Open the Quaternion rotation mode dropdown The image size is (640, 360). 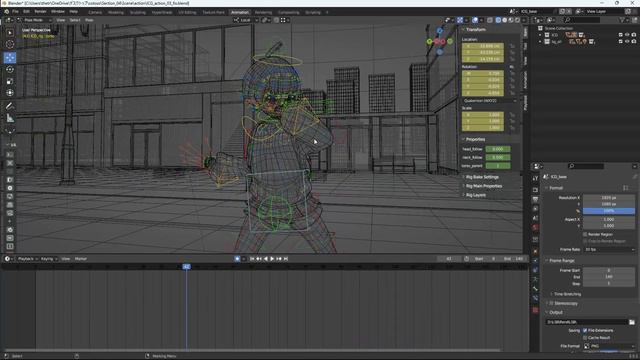coord(489,100)
